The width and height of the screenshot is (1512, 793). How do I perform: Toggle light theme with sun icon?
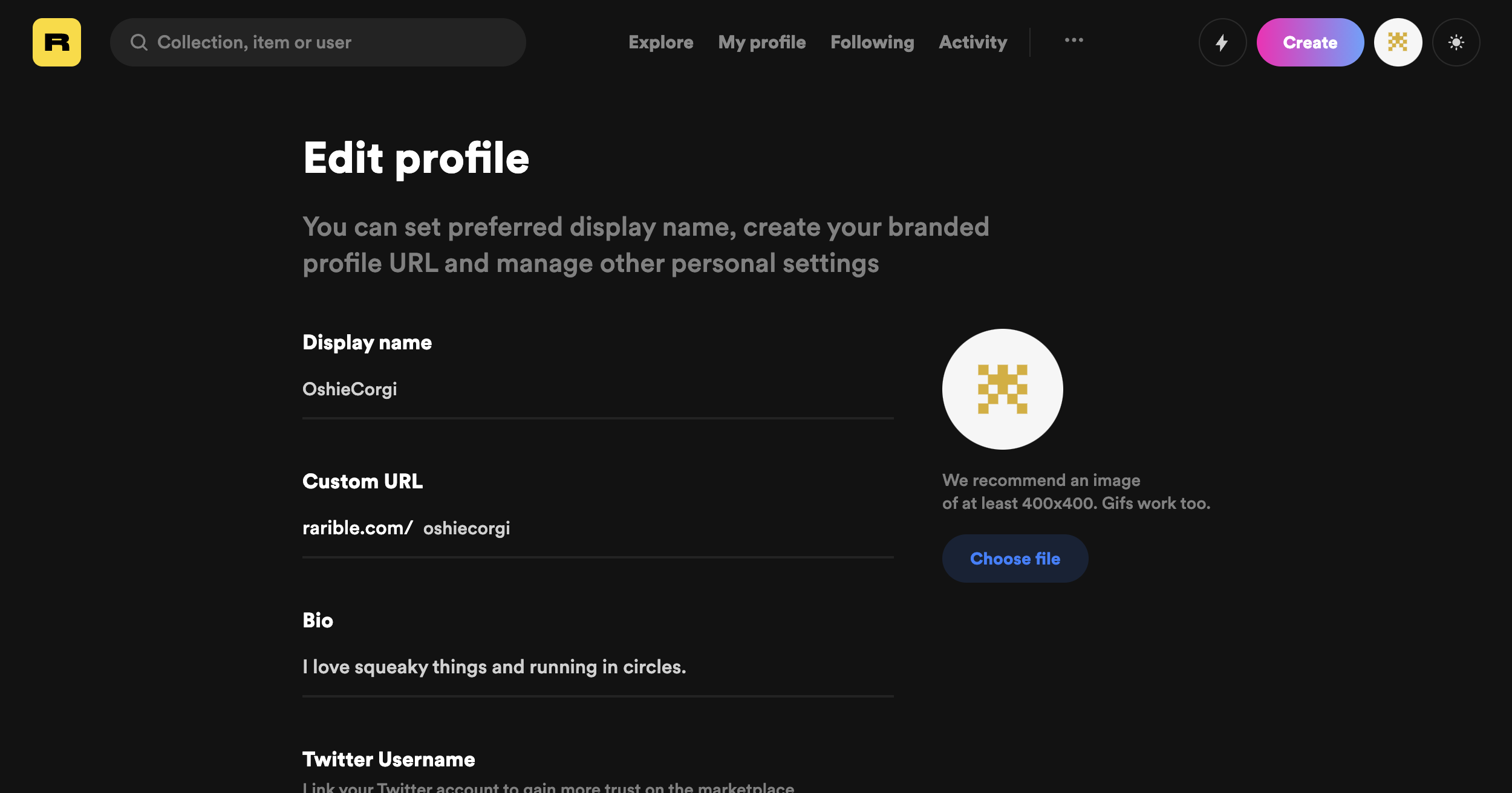pos(1456,42)
